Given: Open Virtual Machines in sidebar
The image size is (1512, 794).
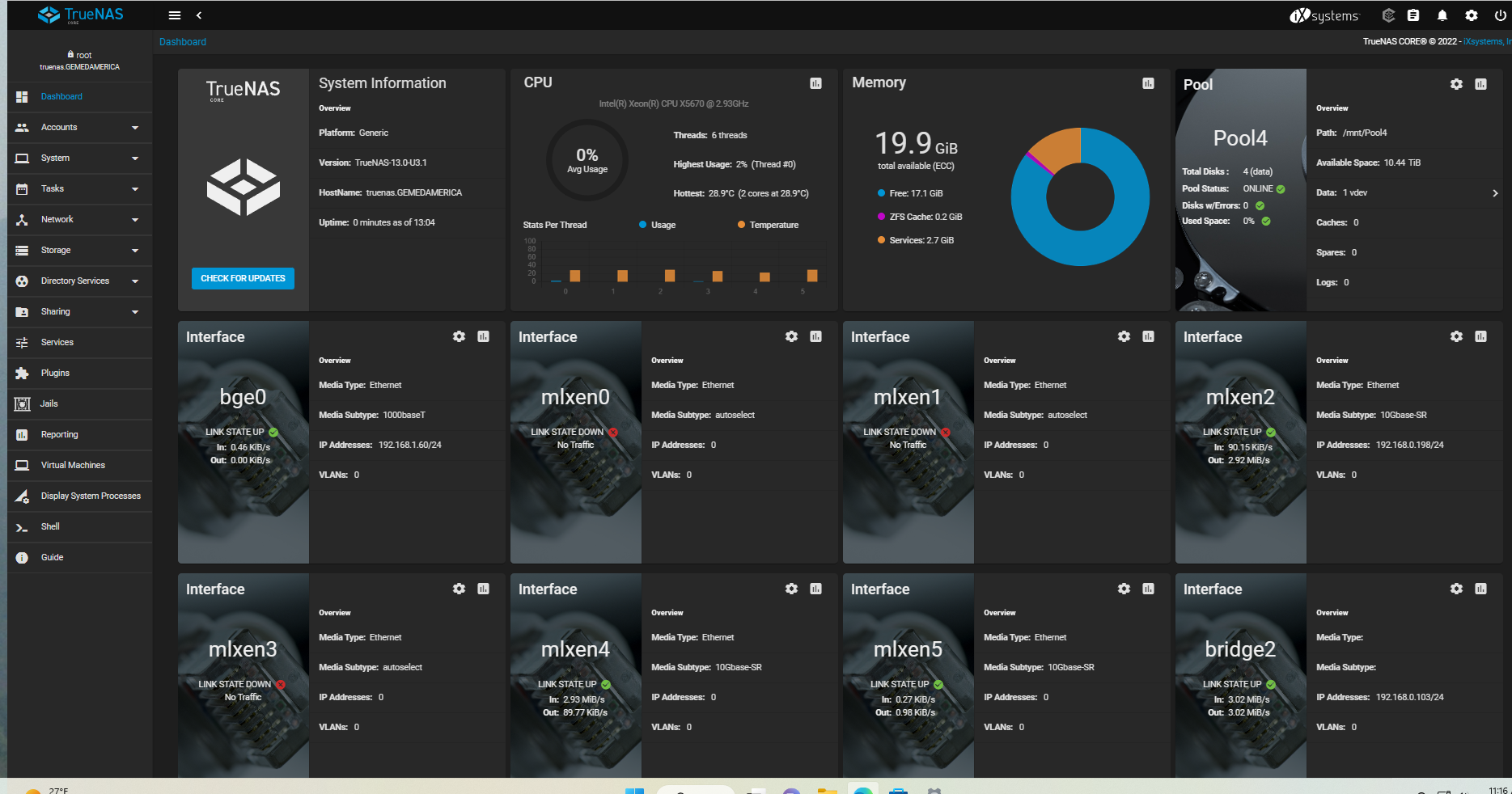Looking at the screenshot, I should pyautogui.click(x=79, y=466).
